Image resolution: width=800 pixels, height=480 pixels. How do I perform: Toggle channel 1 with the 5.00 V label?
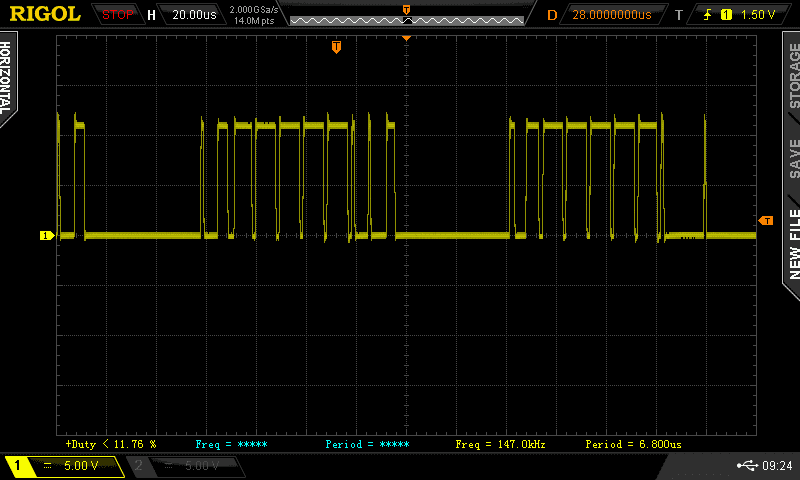coord(65,466)
